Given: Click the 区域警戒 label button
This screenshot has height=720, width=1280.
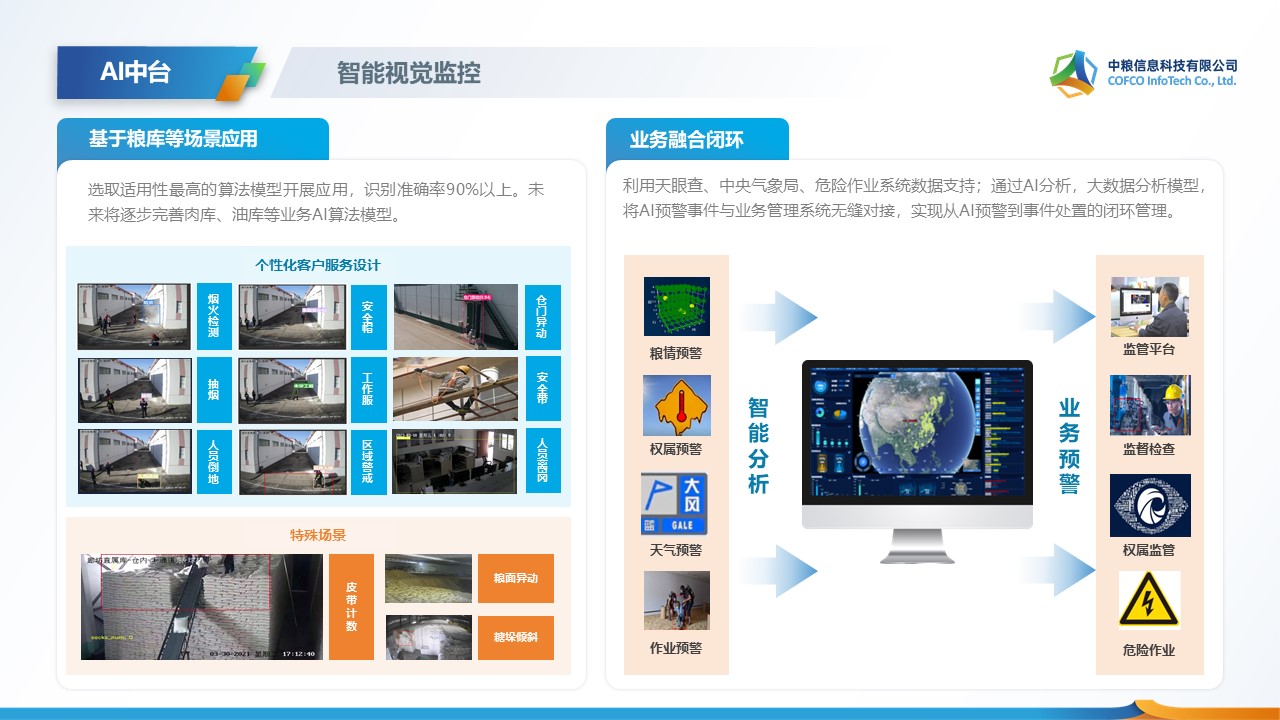Looking at the screenshot, I should (x=368, y=462).
